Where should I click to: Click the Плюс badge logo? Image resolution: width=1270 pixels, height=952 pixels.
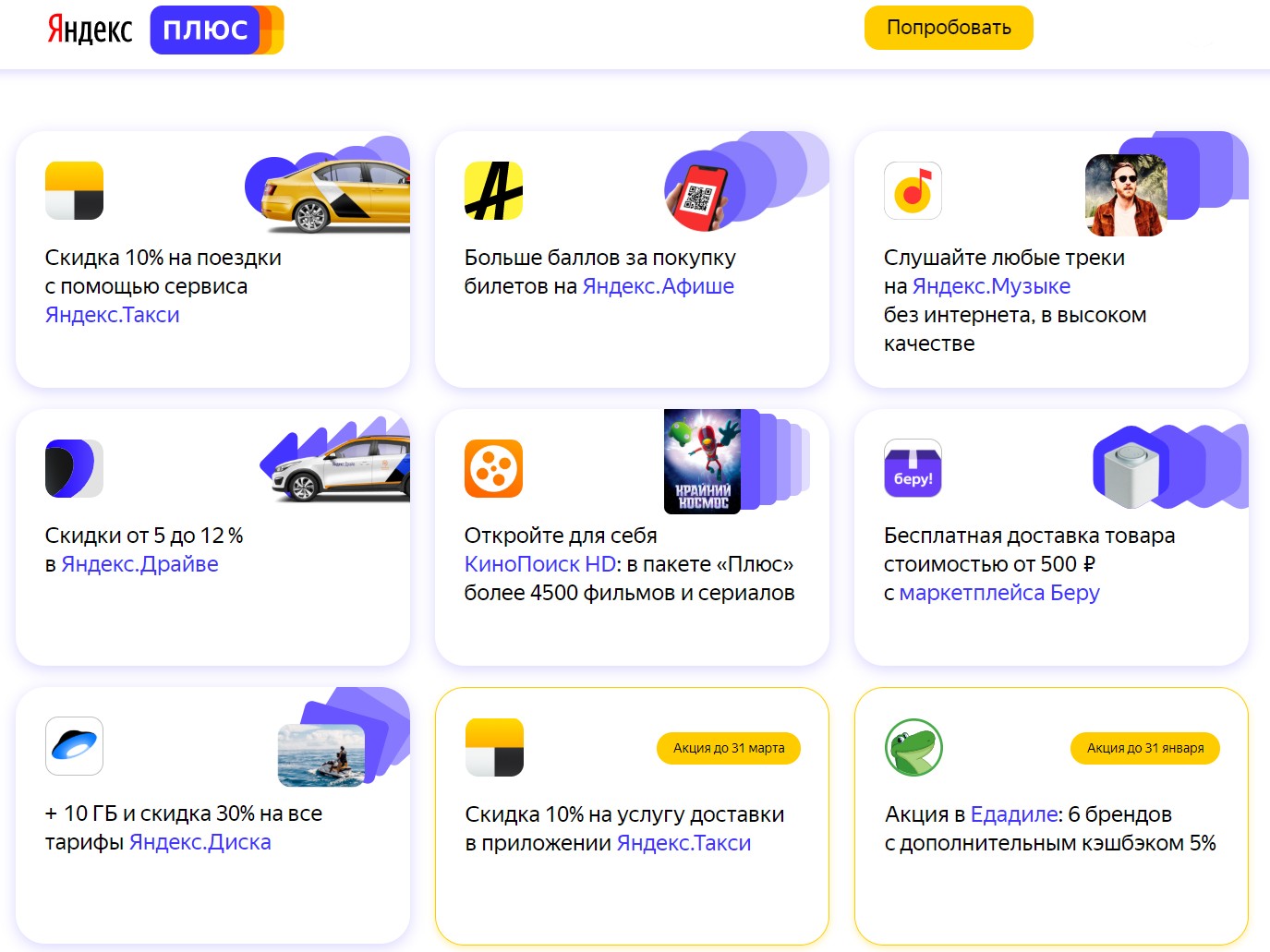pos(216,30)
